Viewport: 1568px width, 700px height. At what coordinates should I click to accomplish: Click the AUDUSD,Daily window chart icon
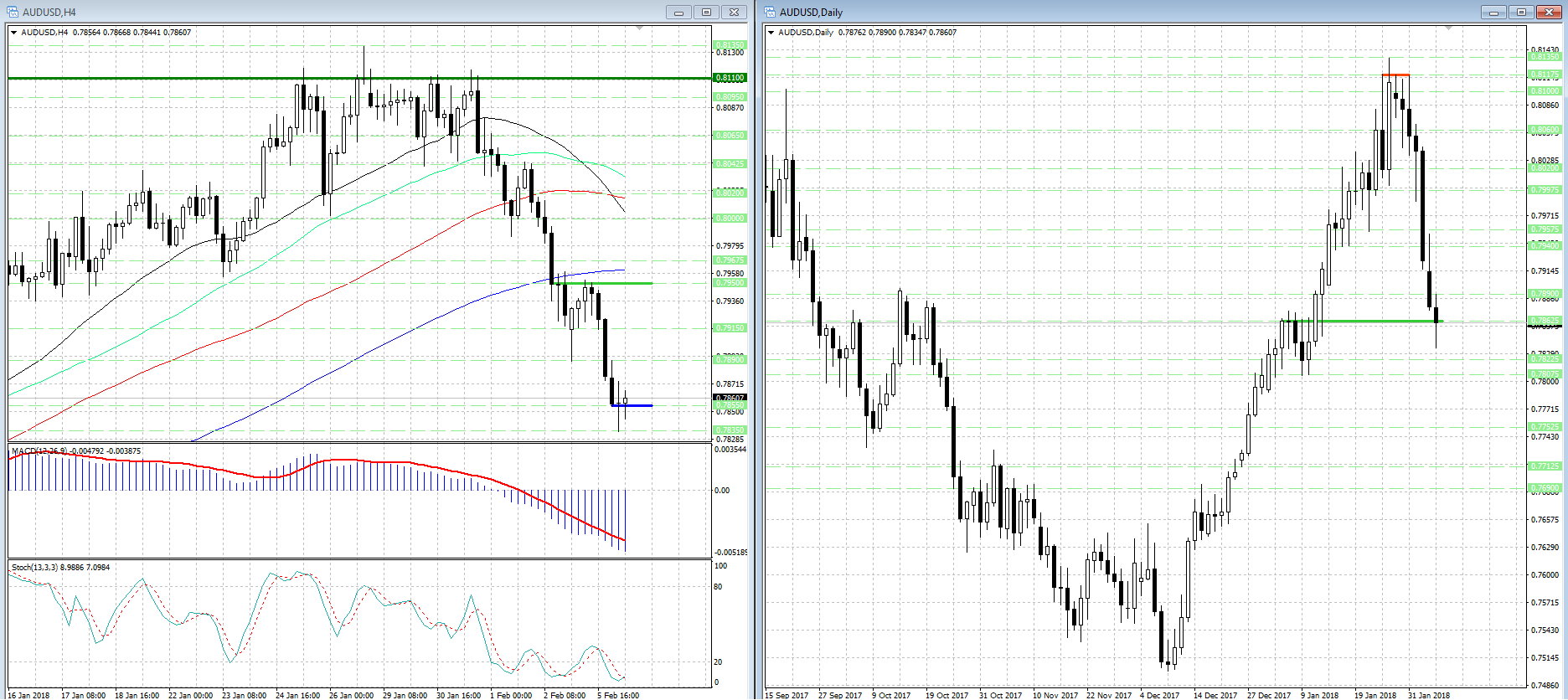[770, 12]
